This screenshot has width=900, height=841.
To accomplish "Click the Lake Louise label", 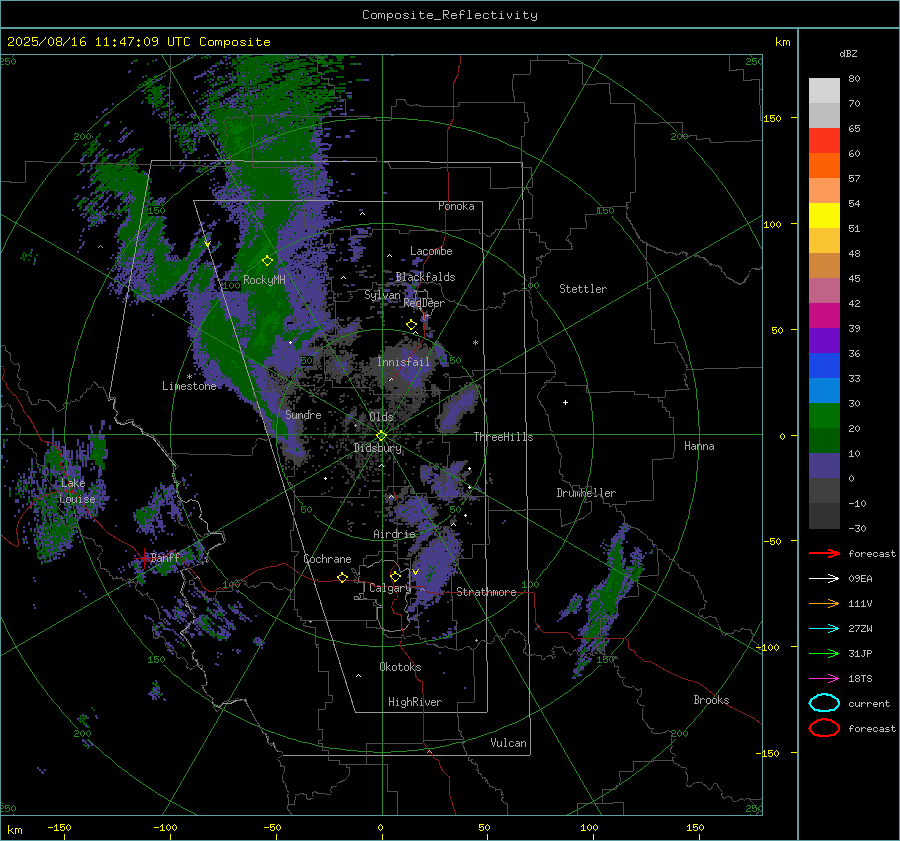I will click(x=77, y=491).
